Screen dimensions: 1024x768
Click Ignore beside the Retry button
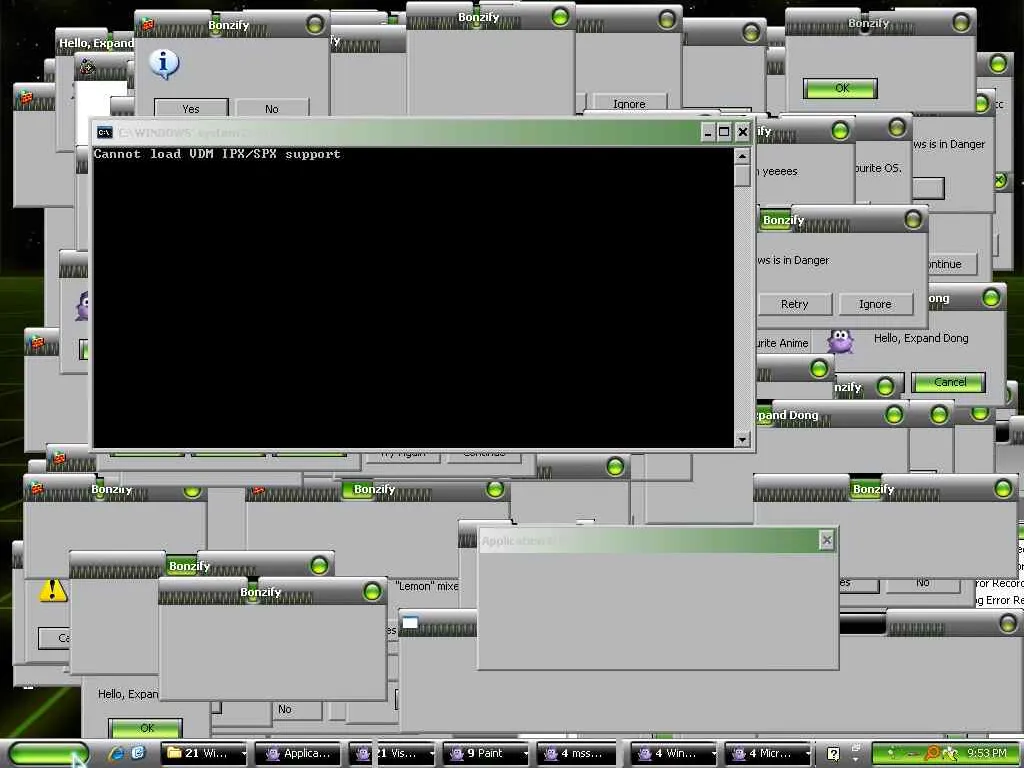[875, 304]
